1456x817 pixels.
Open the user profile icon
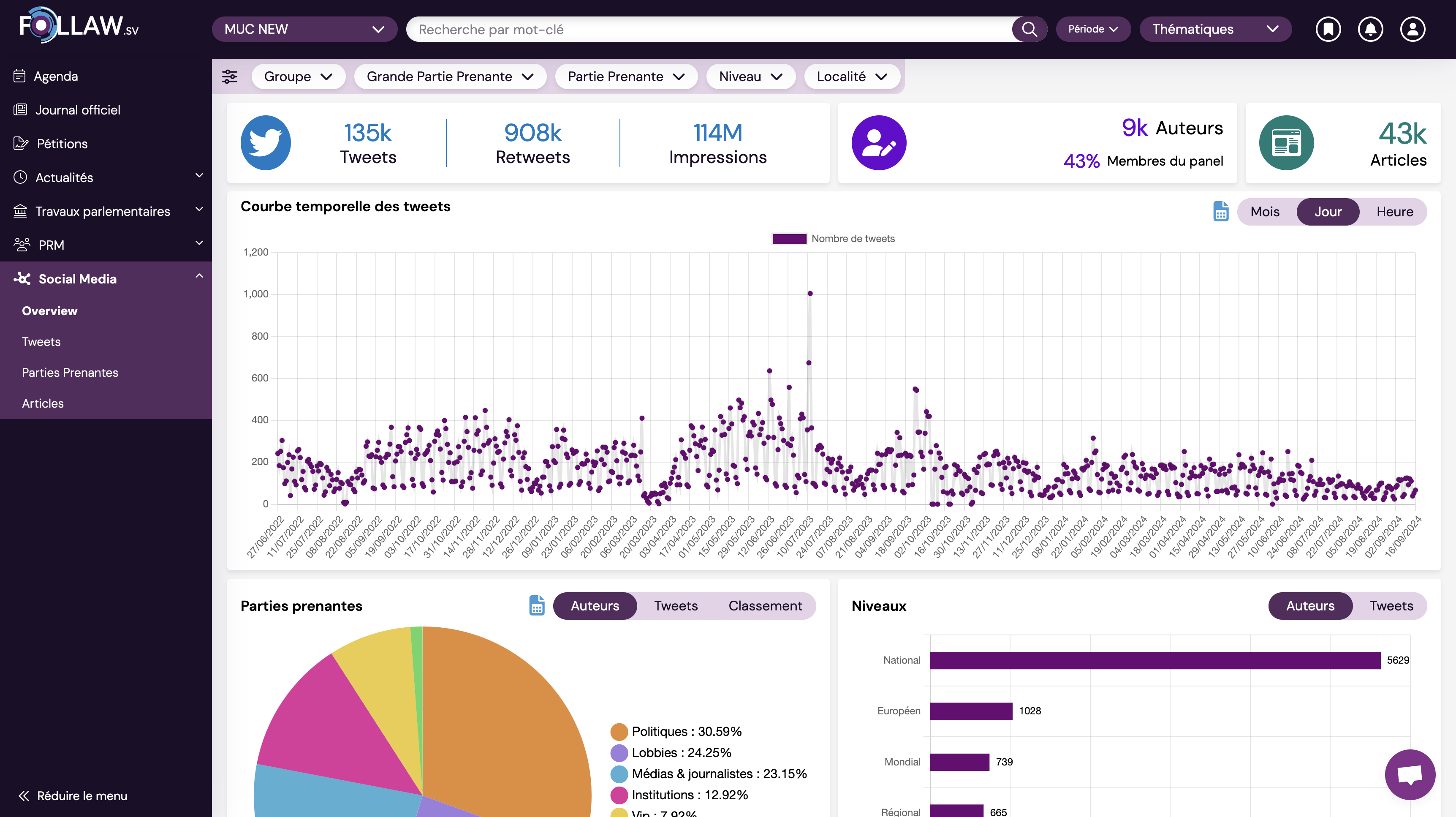tap(1413, 30)
